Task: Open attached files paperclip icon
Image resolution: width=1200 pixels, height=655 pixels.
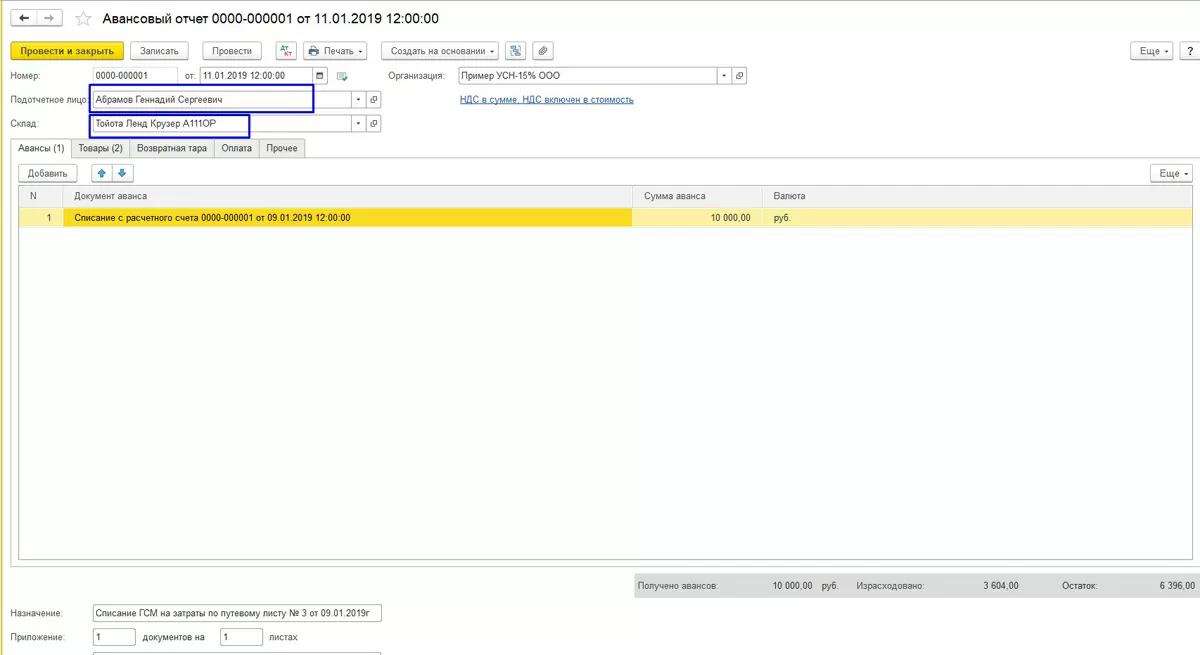Action: [542, 50]
